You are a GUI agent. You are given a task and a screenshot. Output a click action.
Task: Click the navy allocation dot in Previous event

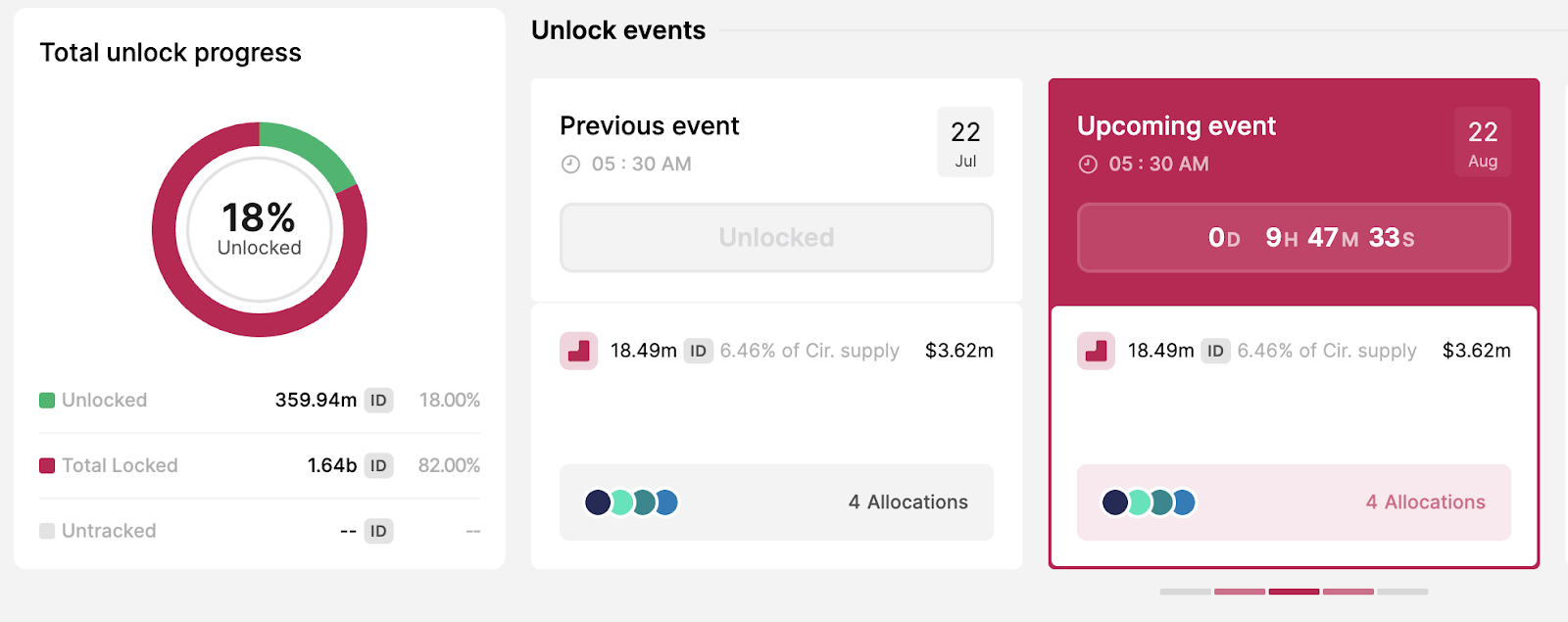click(x=600, y=502)
